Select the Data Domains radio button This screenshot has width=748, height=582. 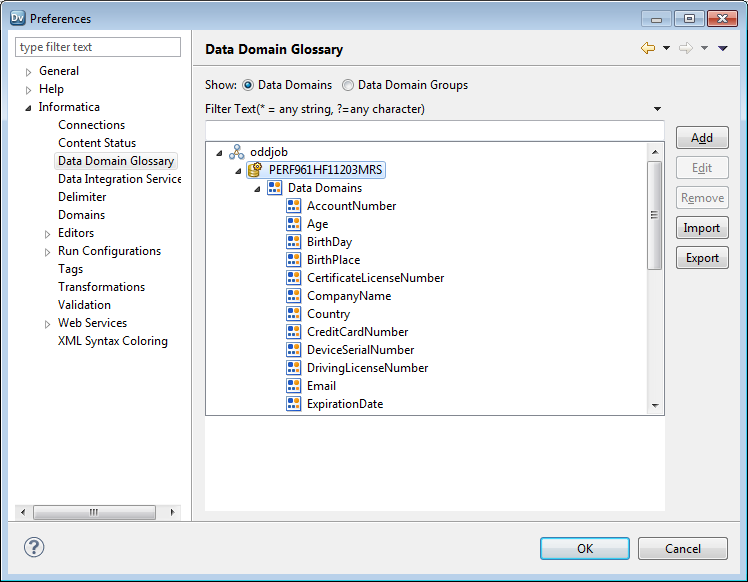[x=248, y=86]
